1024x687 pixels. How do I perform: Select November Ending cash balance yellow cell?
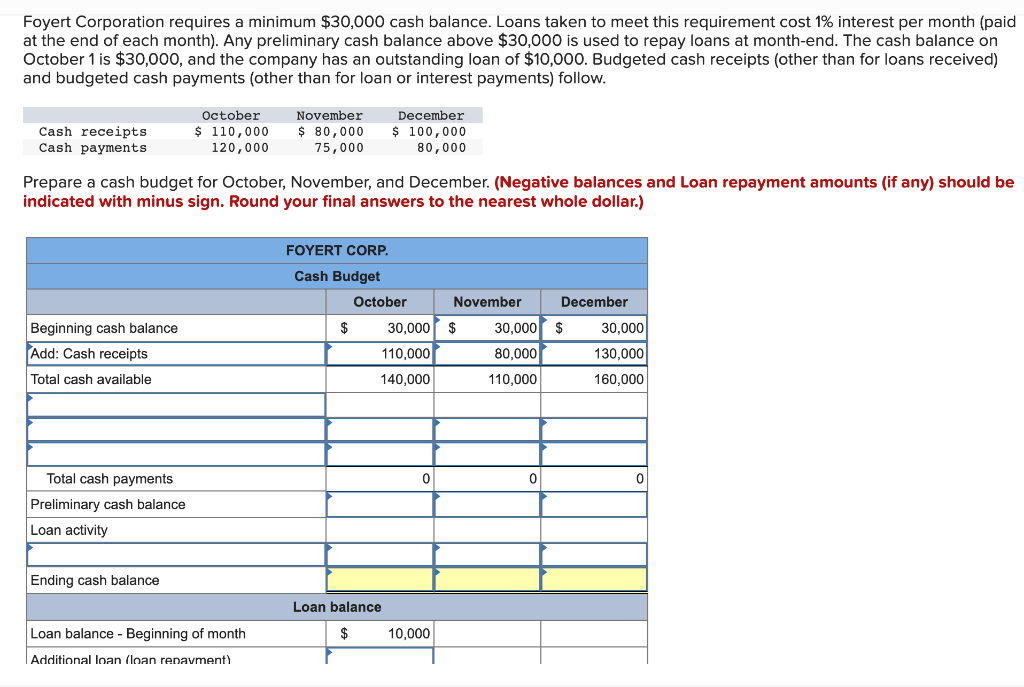(487, 579)
